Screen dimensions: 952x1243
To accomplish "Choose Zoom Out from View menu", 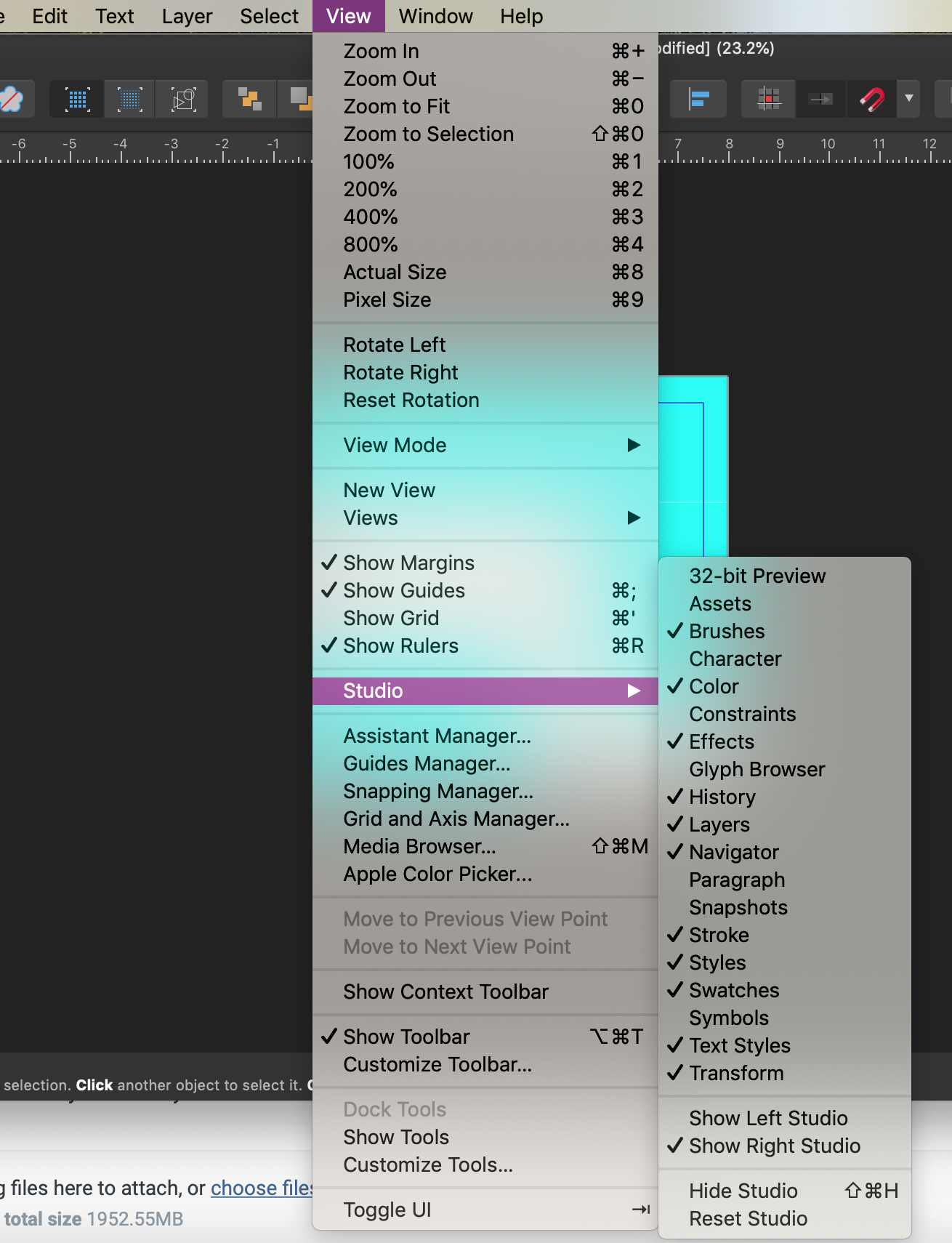I will (485, 79).
